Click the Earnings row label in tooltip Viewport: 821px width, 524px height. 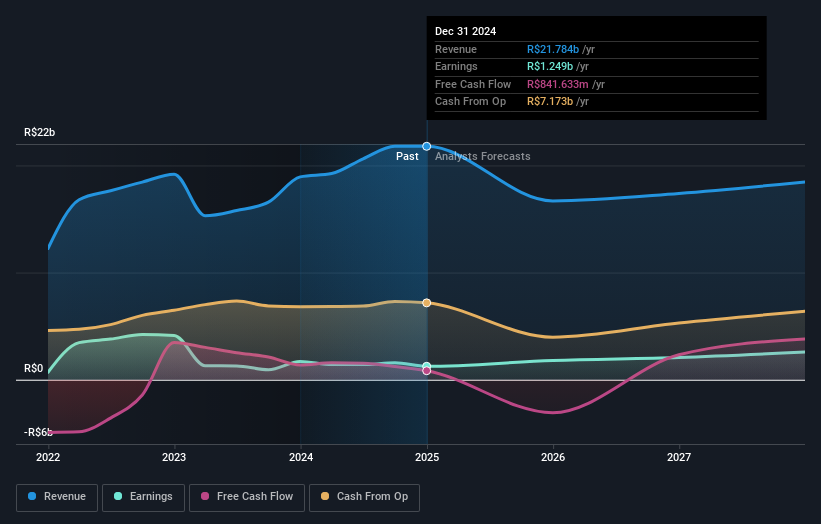(456, 66)
